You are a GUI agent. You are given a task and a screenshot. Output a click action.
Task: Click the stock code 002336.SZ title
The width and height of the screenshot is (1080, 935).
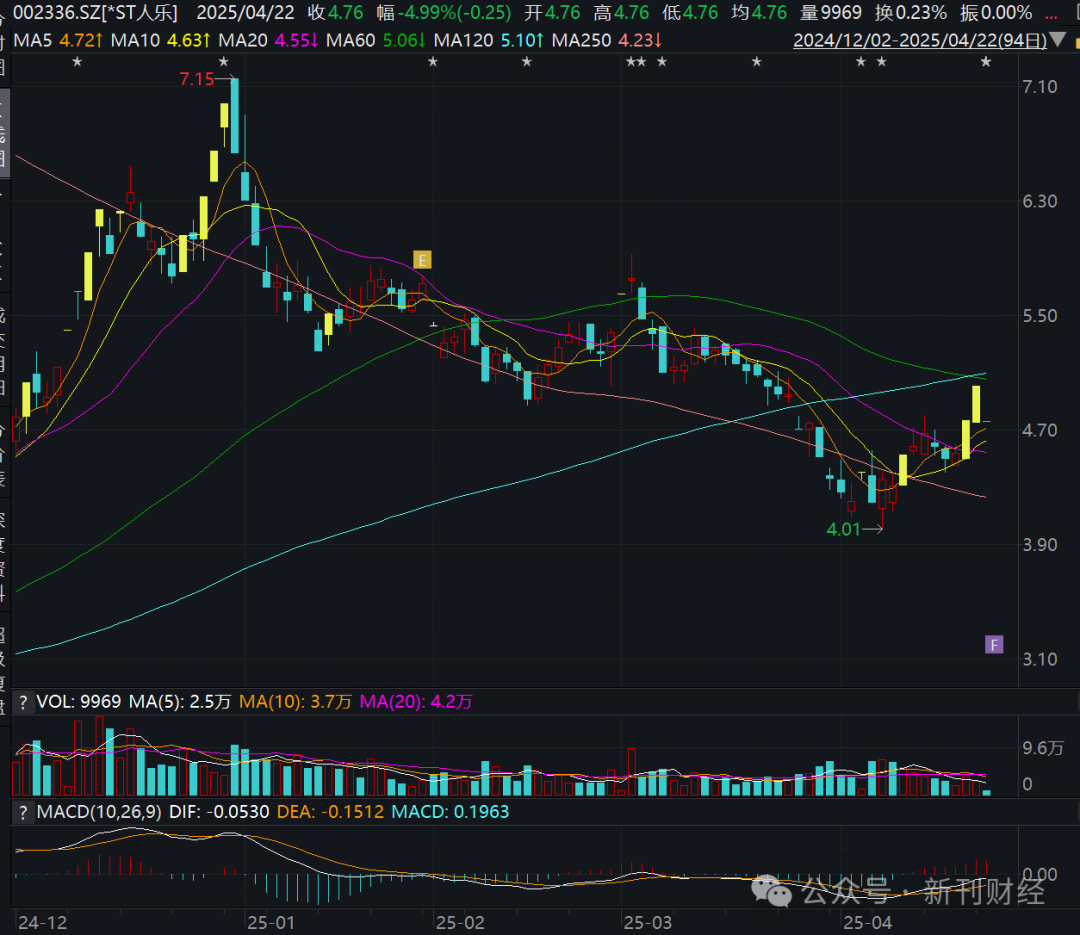57,13
